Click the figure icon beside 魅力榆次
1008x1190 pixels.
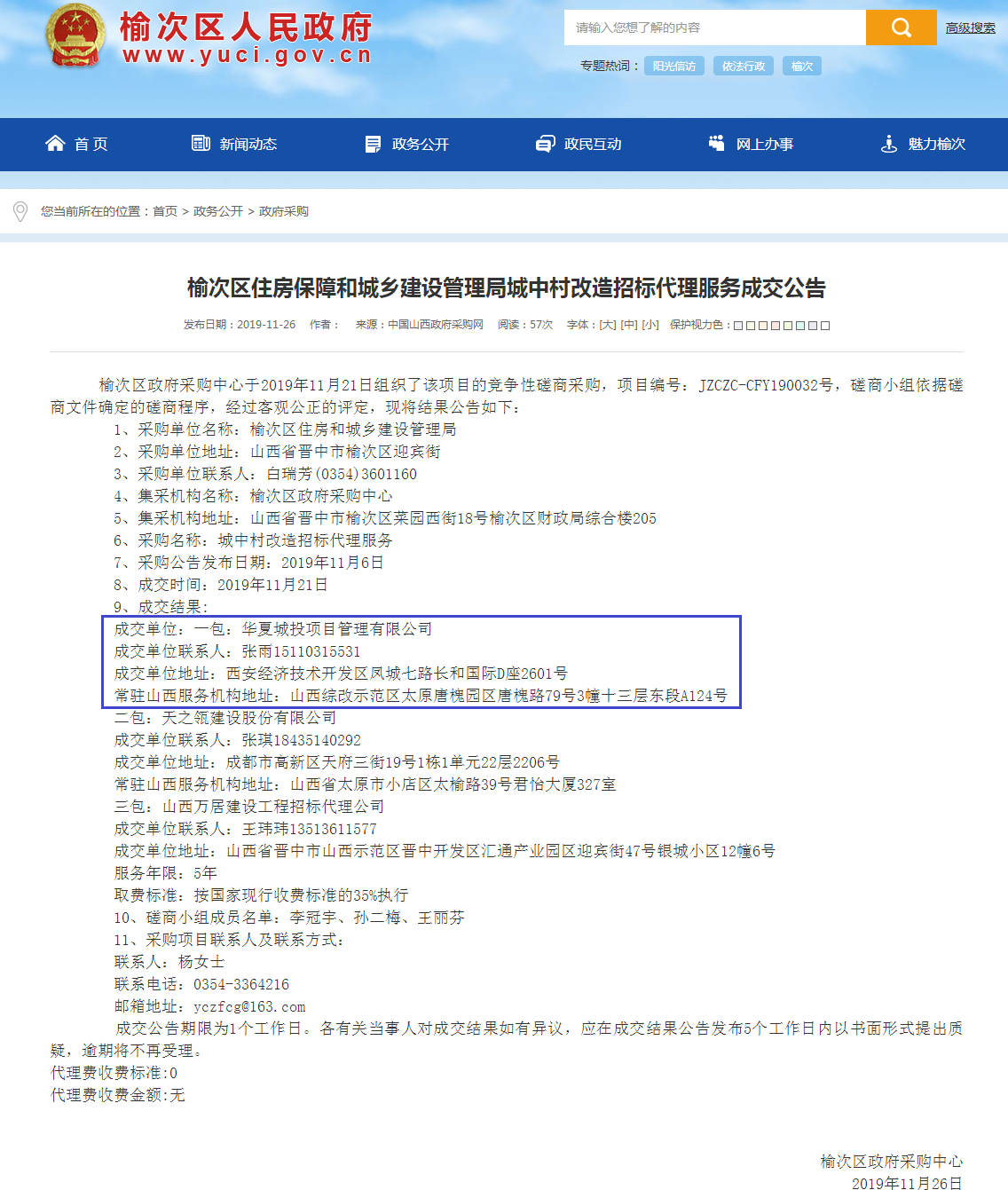[889, 144]
